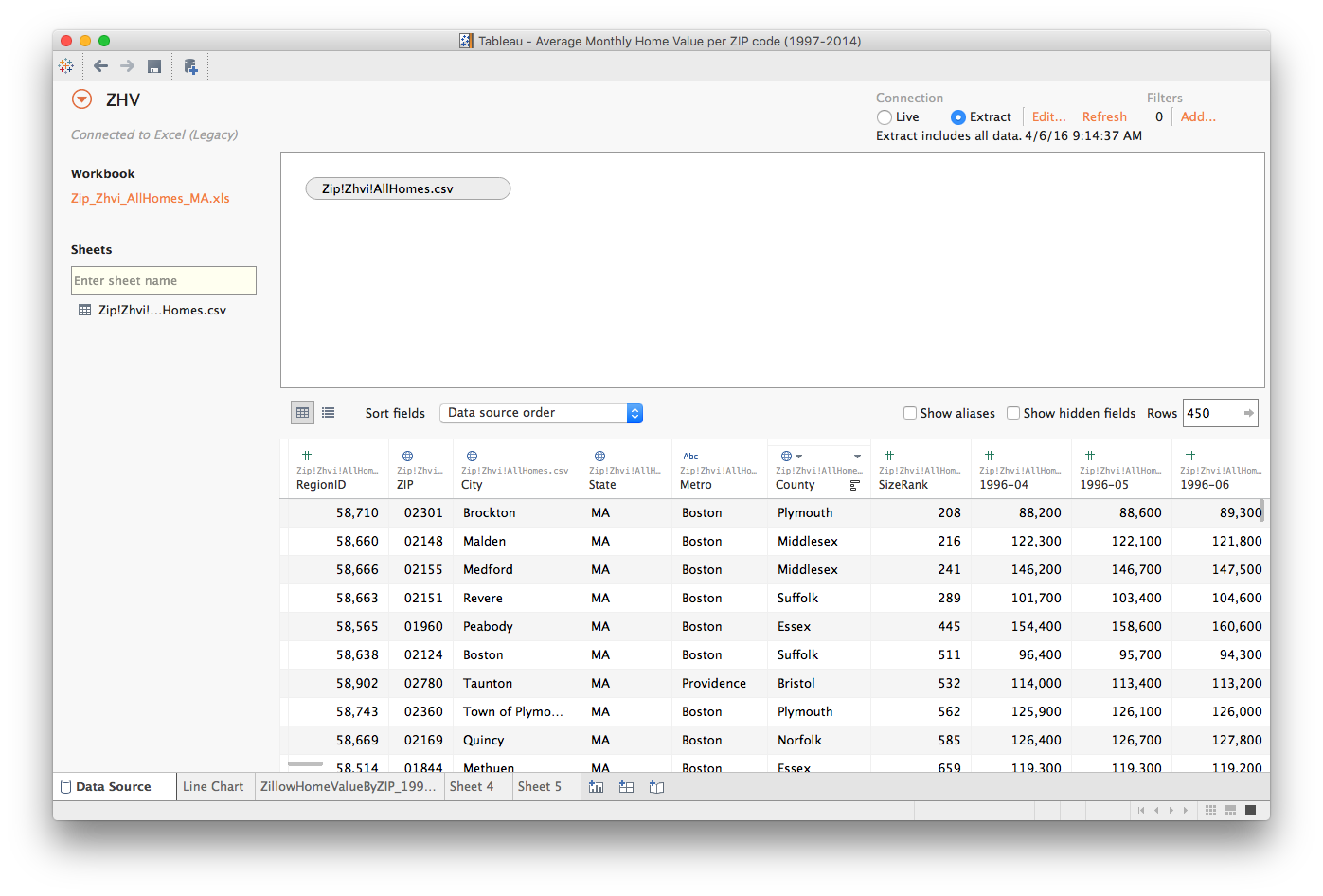Jump to first sheet navigation arrow
The image size is (1323, 896).
[x=1141, y=810]
